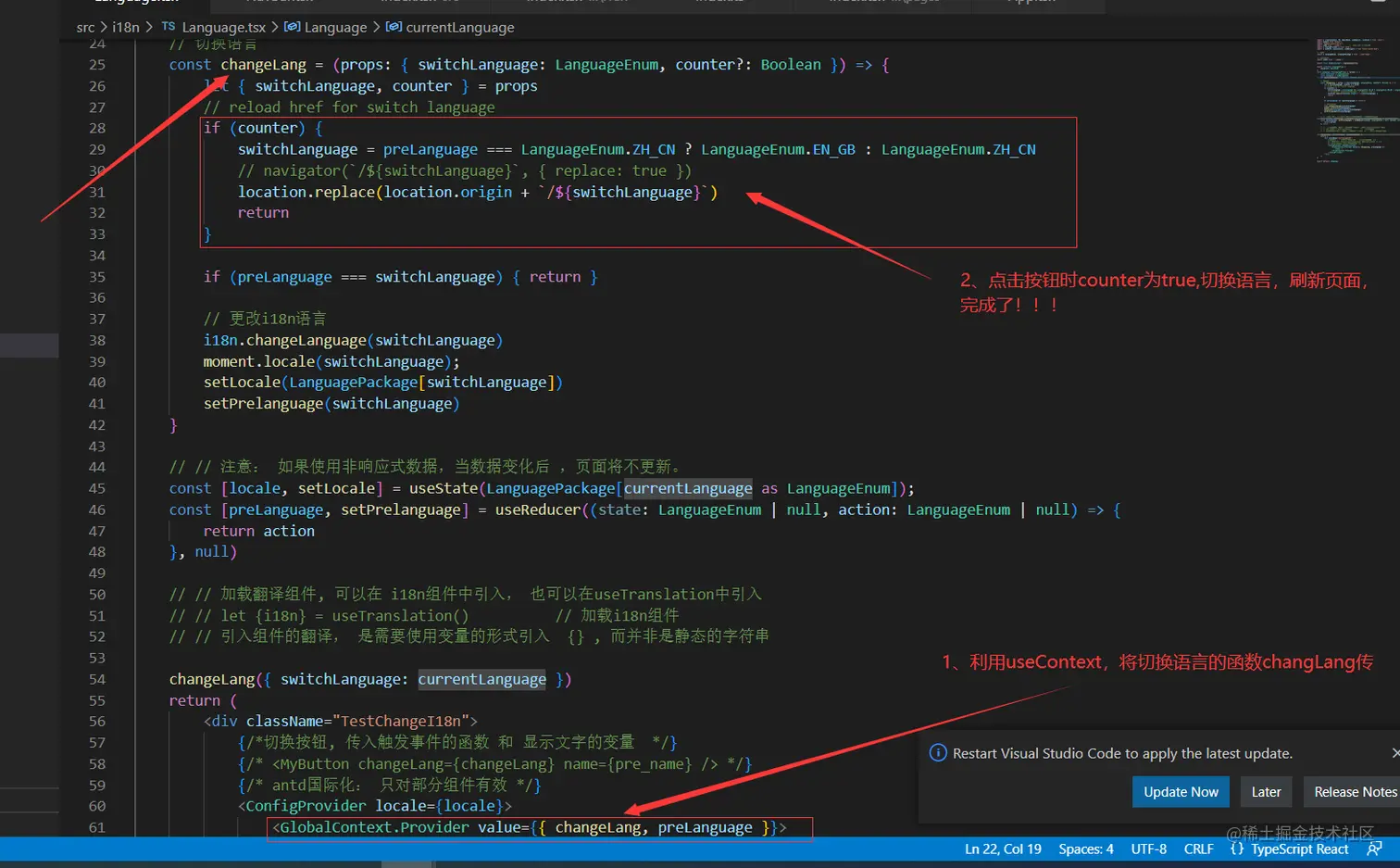1400x868 pixels.
Task: Click the curly braces icon in status bar
Action: 1237,849
